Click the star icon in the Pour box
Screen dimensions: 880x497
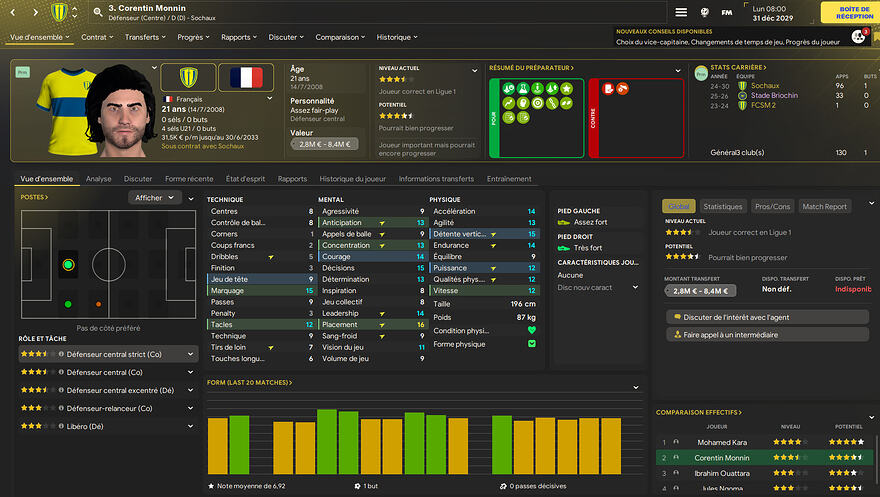[567, 88]
